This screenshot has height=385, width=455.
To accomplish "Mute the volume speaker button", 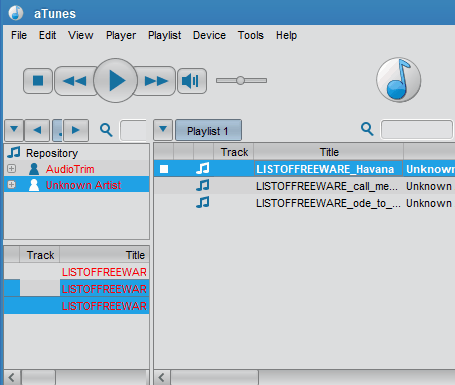I will [x=192, y=81].
